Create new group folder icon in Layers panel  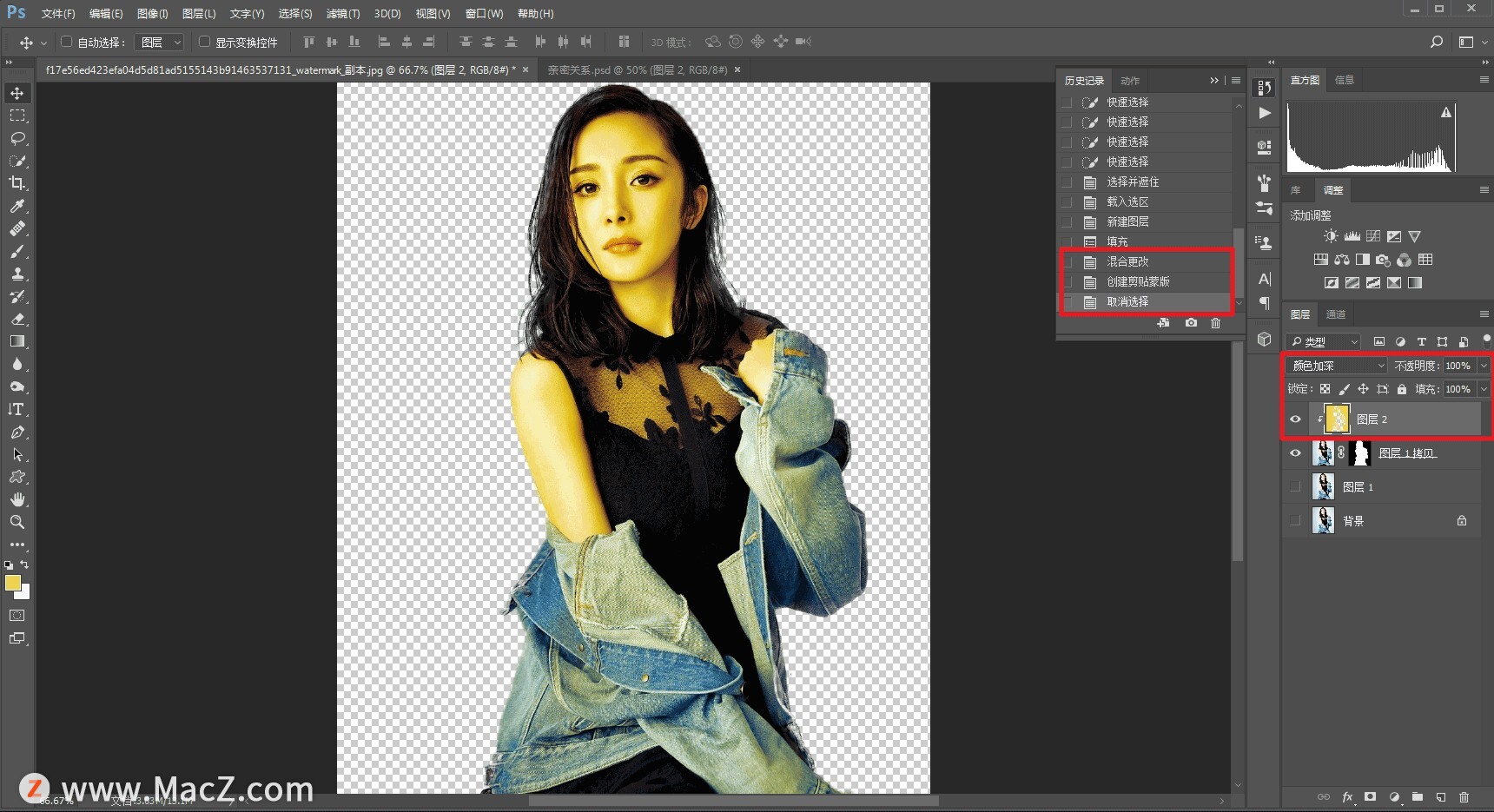pyautogui.click(x=1418, y=796)
